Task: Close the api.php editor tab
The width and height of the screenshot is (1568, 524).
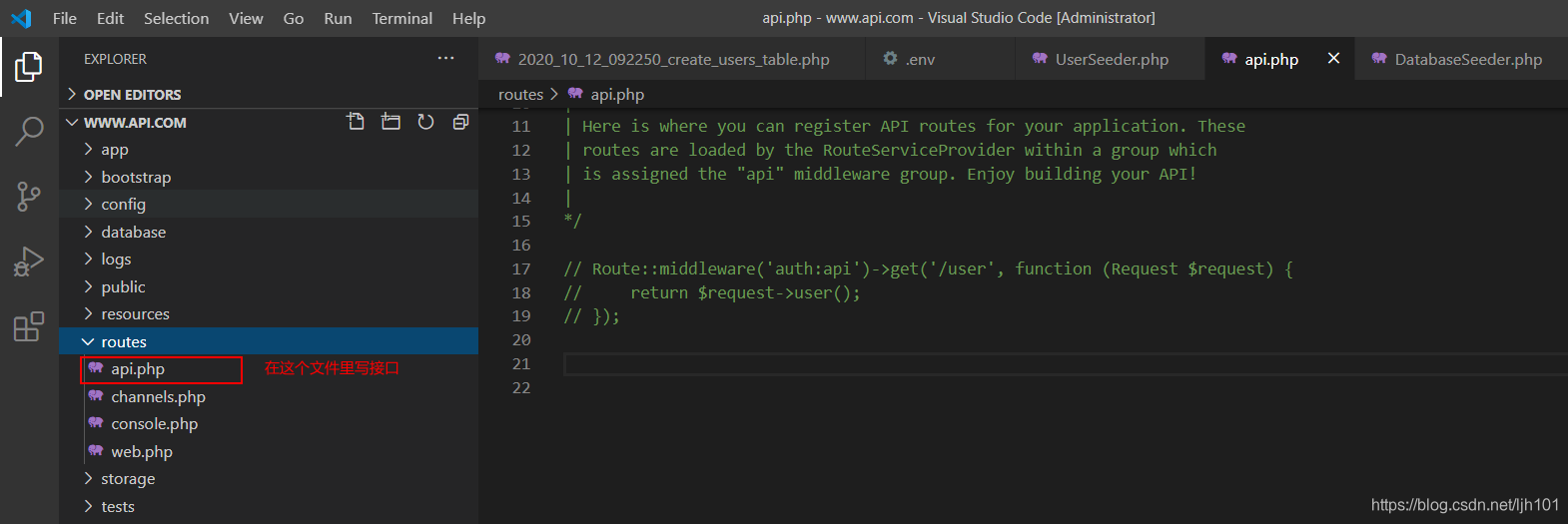Action: [x=1333, y=59]
